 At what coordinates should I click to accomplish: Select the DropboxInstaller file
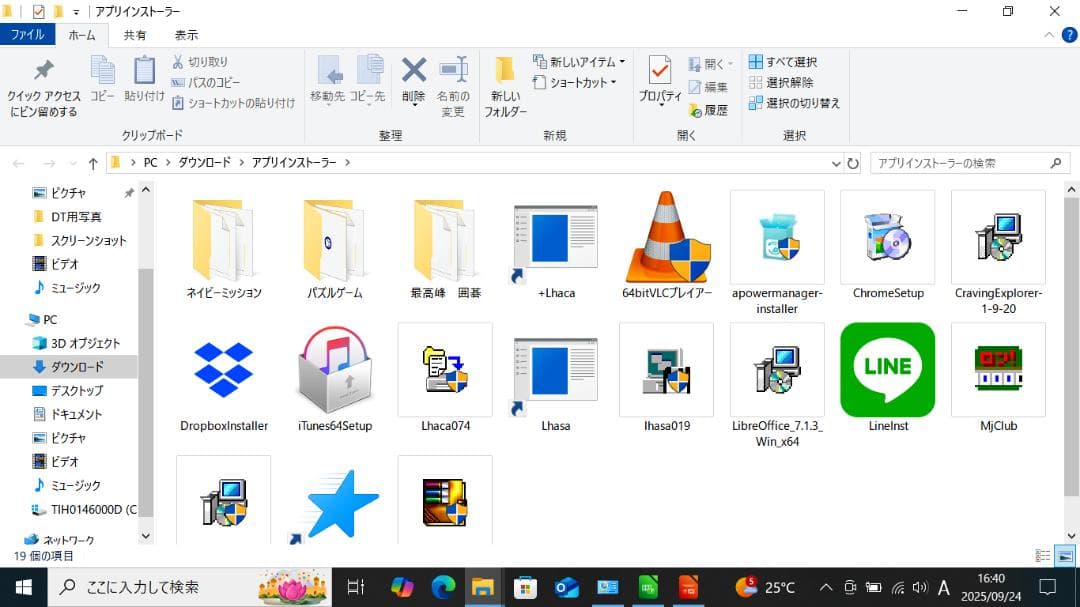click(223, 378)
